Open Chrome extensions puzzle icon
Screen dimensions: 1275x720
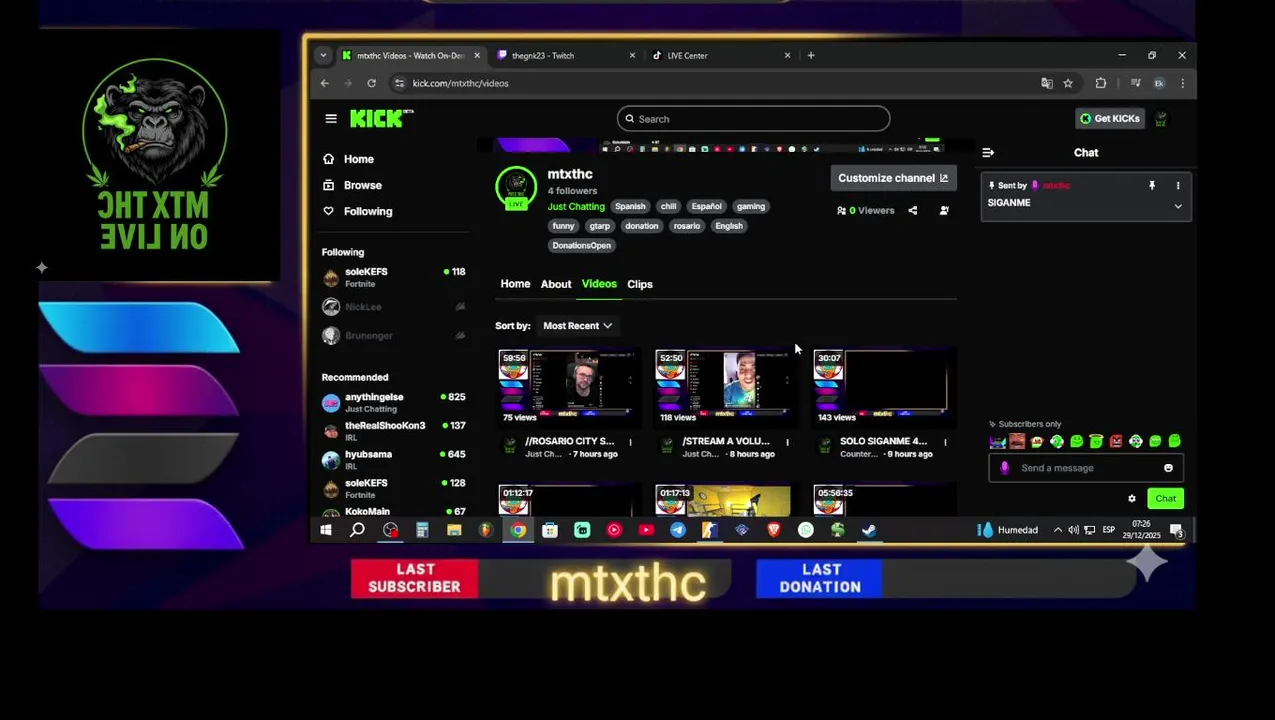pyautogui.click(x=1101, y=84)
